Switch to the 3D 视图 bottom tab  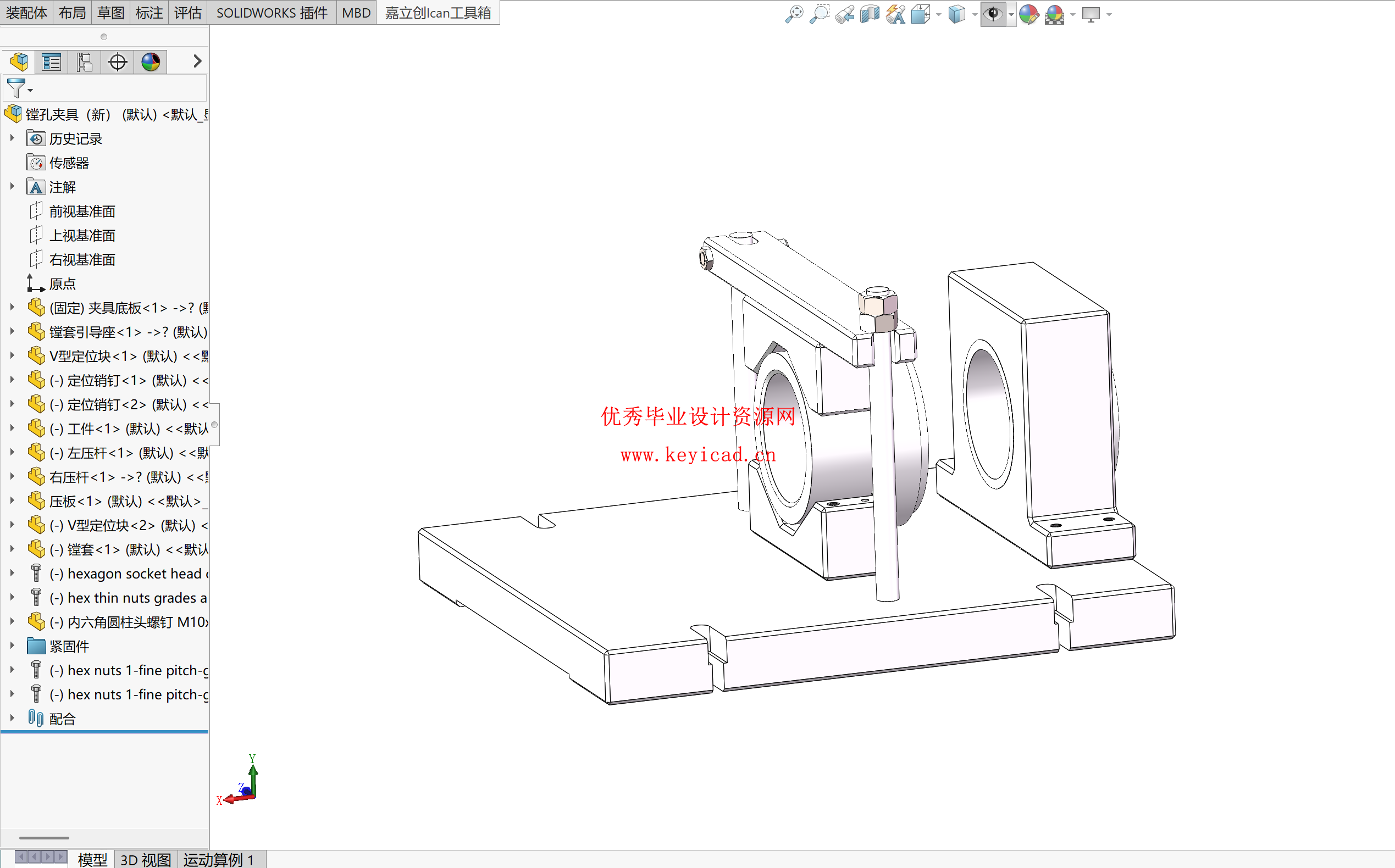coord(146,859)
